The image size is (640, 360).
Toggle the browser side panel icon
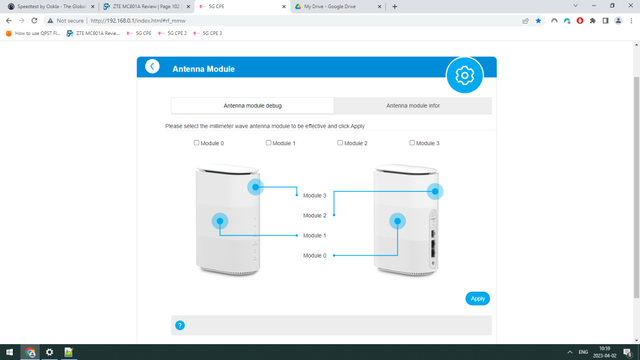605,21
